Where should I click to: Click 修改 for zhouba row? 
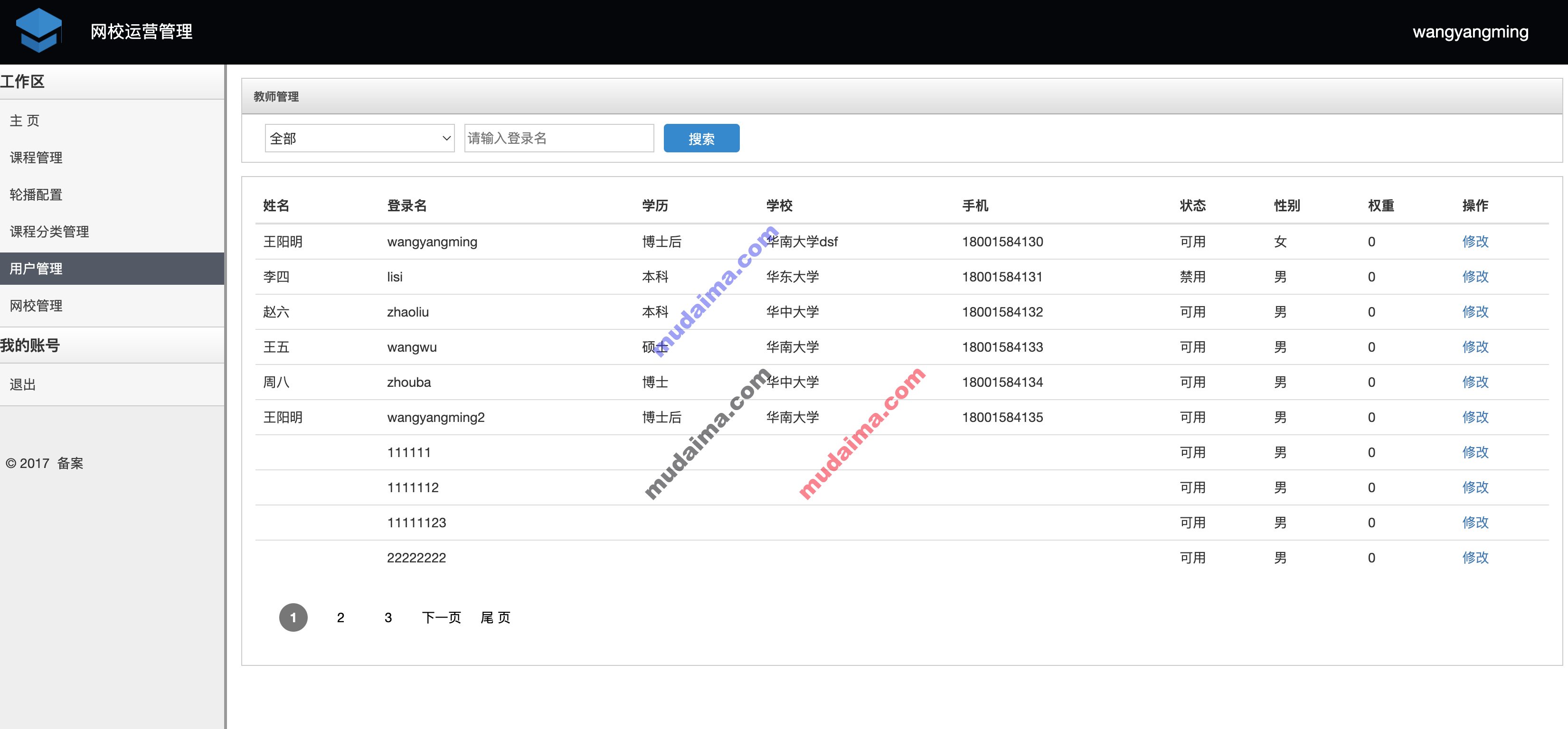point(1475,382)
